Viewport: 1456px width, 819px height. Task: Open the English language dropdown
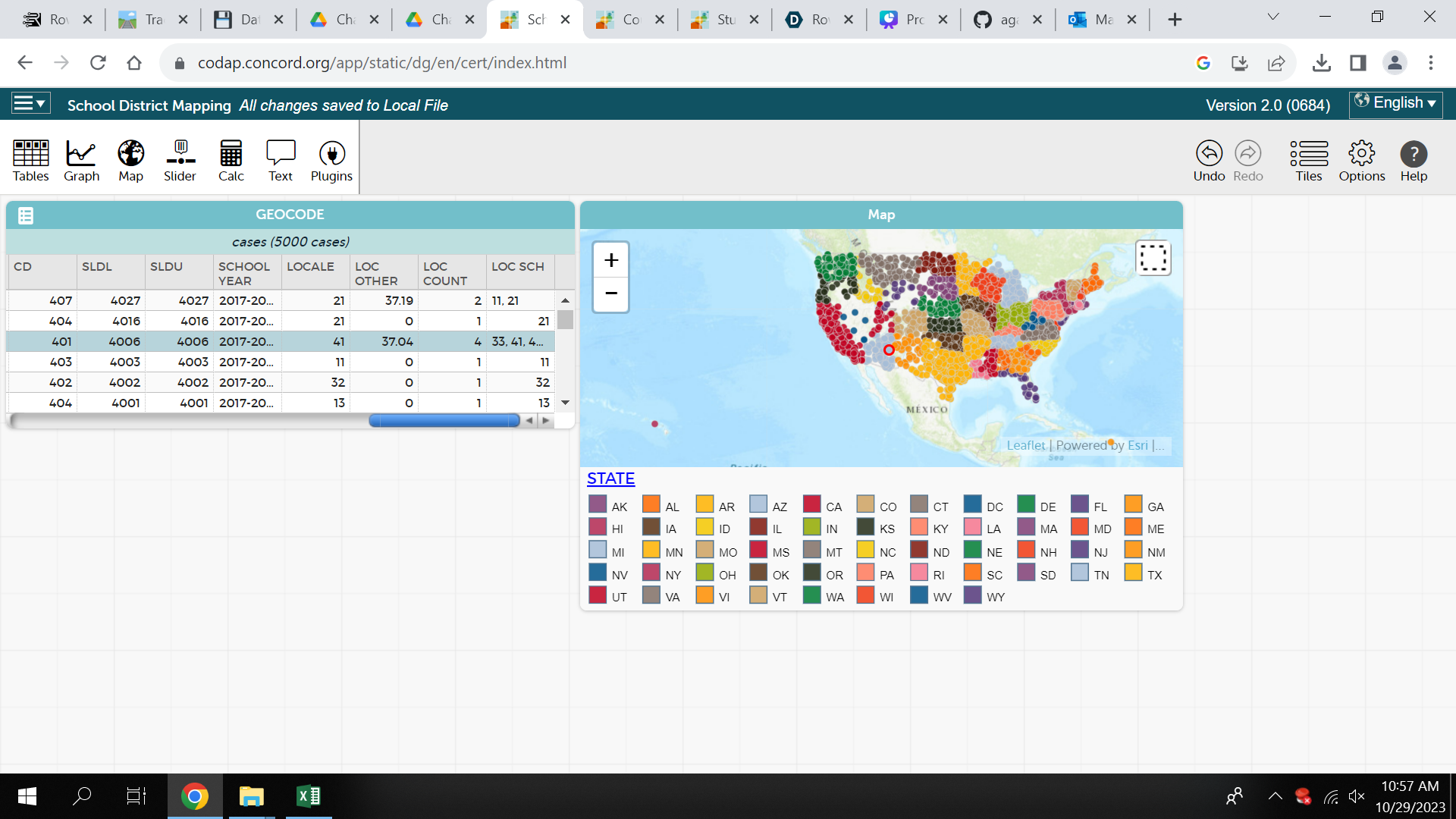[x=1395, y=103]
